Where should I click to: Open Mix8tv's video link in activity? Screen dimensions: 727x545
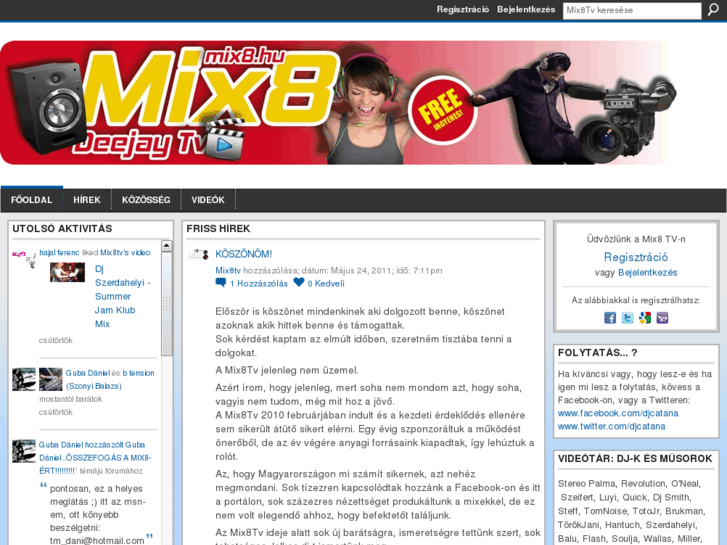coord(125,253)
